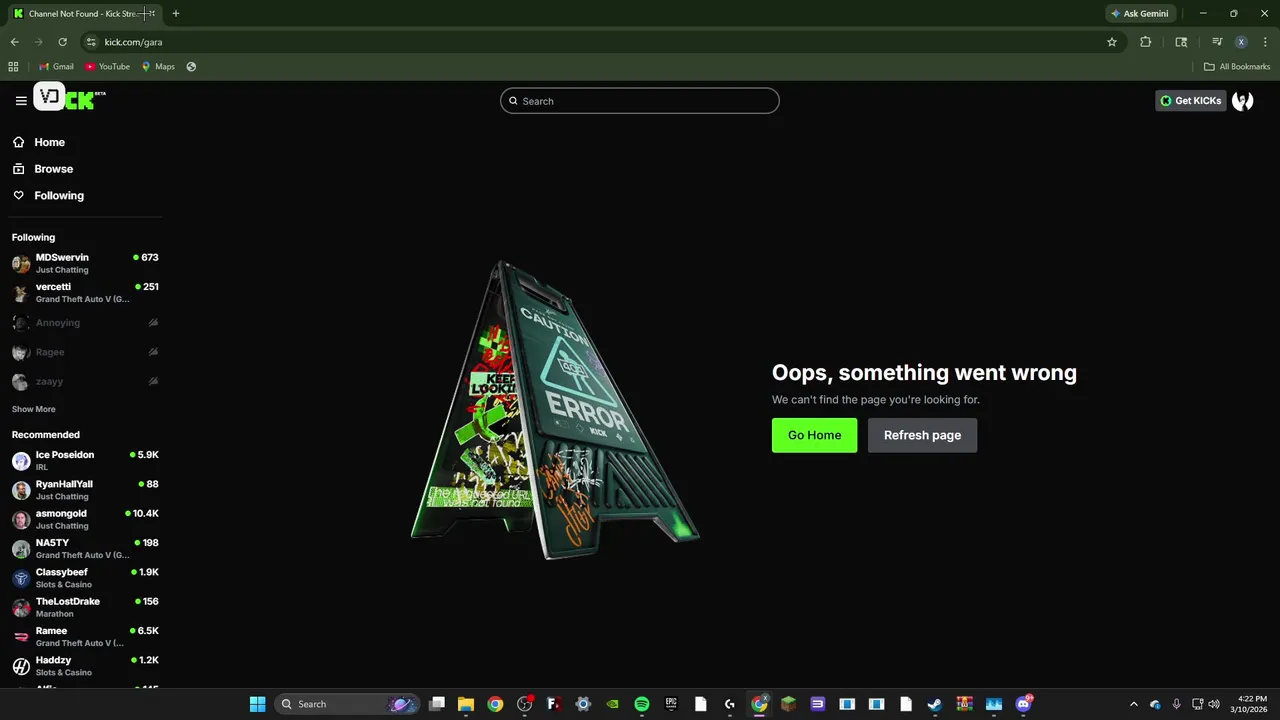This screenshot has width=1280, height=720.
Task: Open Haddzy's avatar
Action: click(21, 666)
